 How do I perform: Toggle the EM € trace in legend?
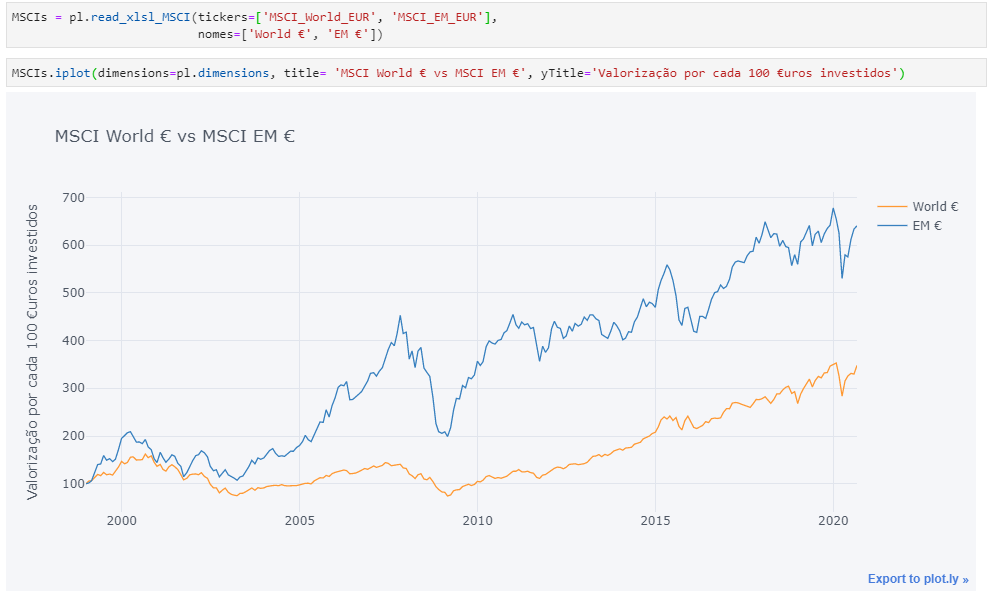pos(927,226)
